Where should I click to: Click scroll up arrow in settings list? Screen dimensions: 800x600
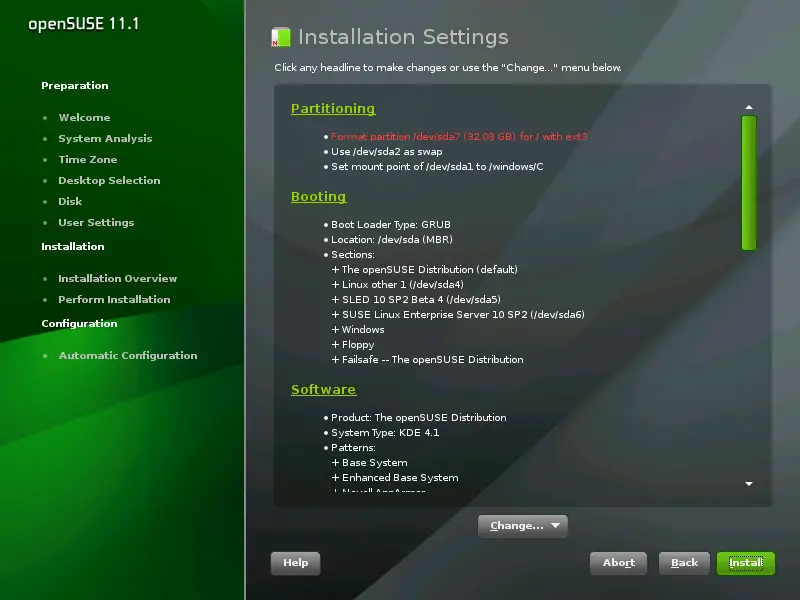pyautogui.click(x=748, y=107)
